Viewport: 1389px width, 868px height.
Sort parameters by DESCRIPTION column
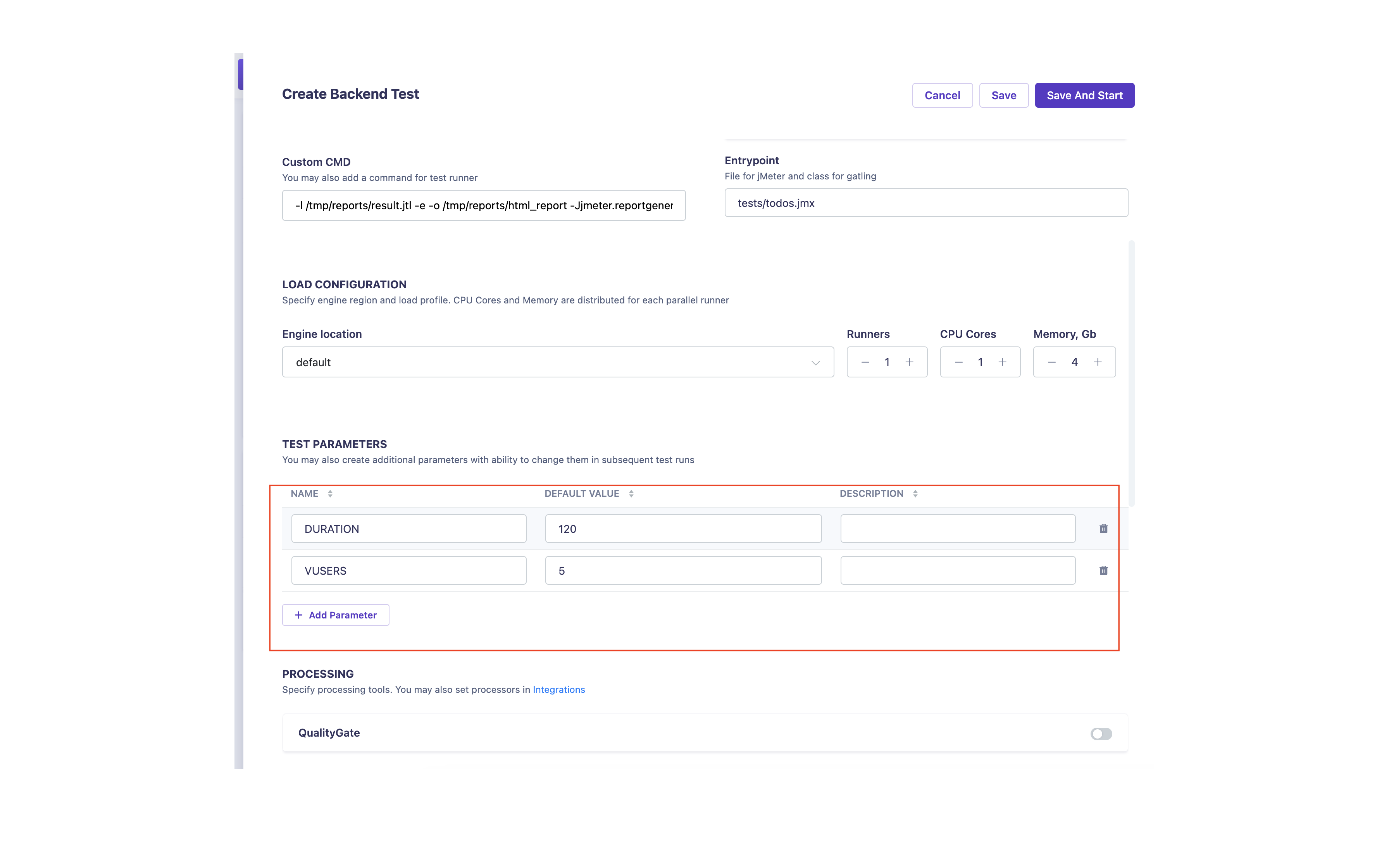[x=915, y=494]
